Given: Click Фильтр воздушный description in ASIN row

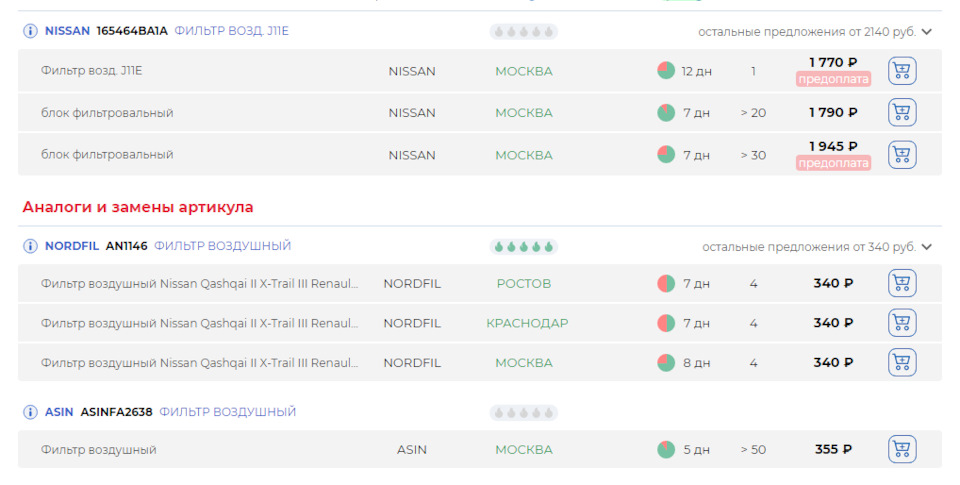Looking at the screenshot, I should coord(99,449).
